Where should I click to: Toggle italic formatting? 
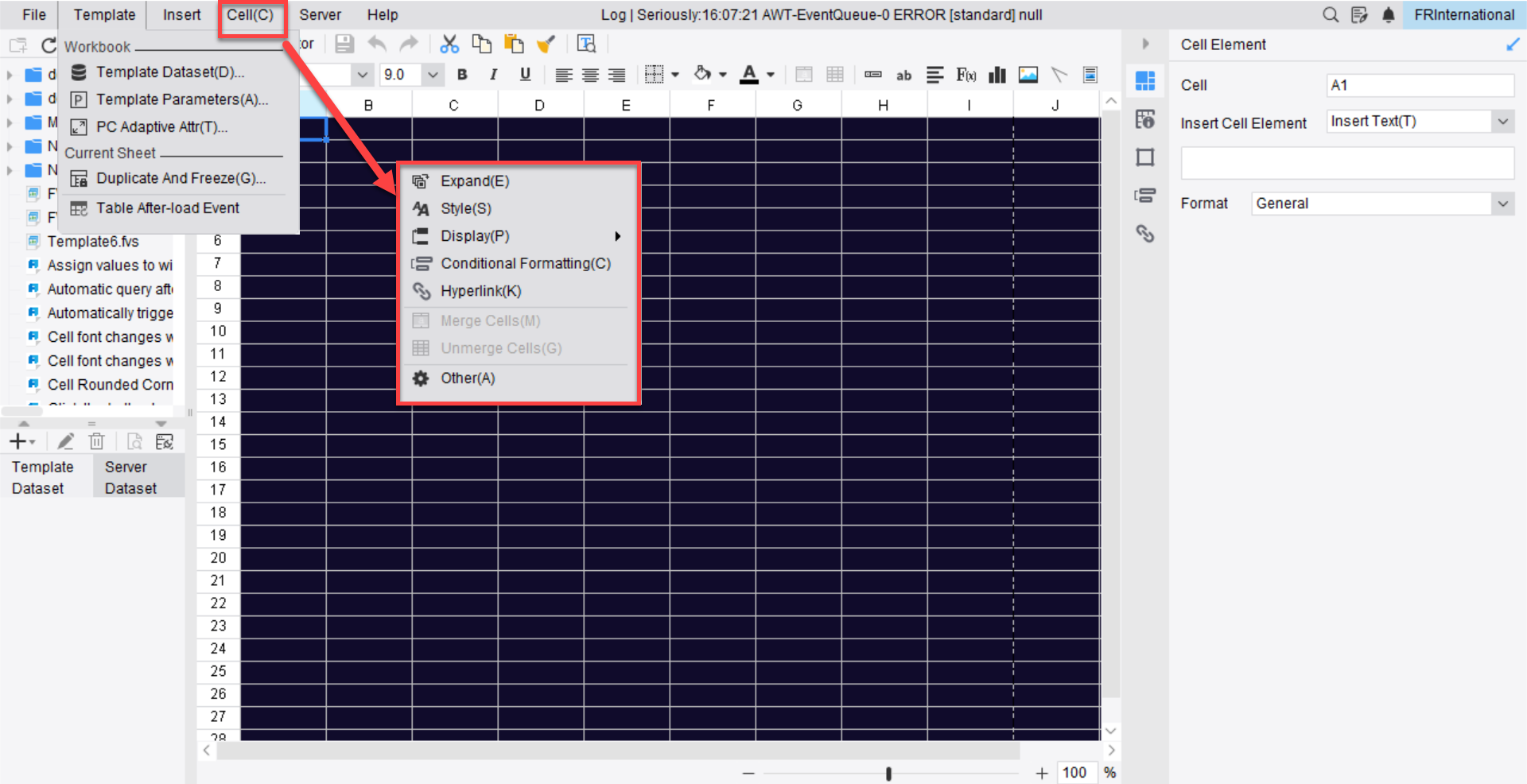[494, 75]
